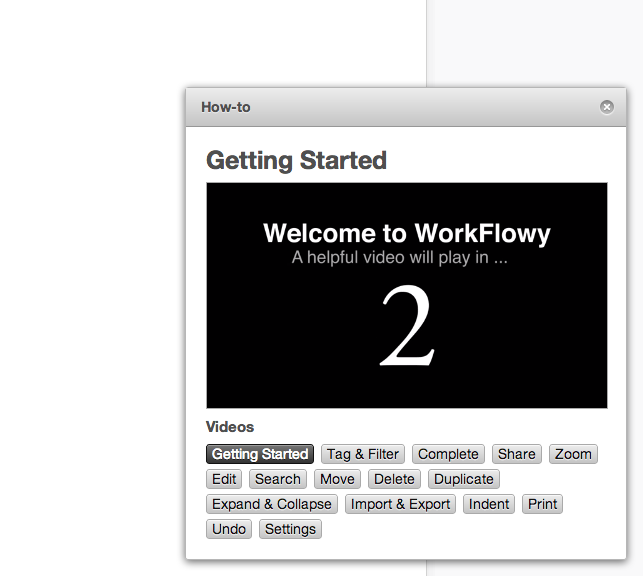Open the Indent video
The width and height of the screenshot is (643, 576).
pyautogui.click(x=489, y=504)
